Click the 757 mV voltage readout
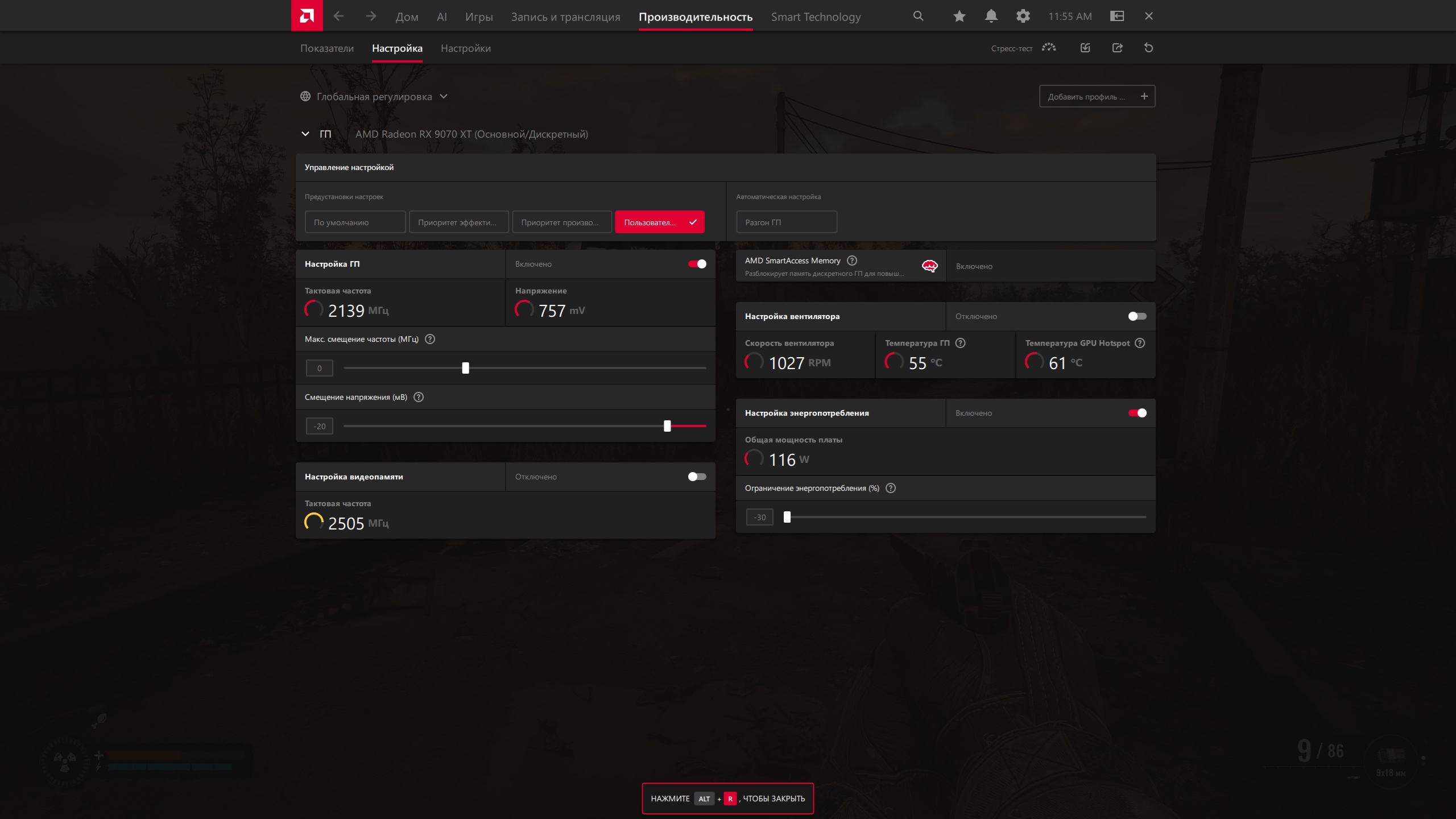 561,311
